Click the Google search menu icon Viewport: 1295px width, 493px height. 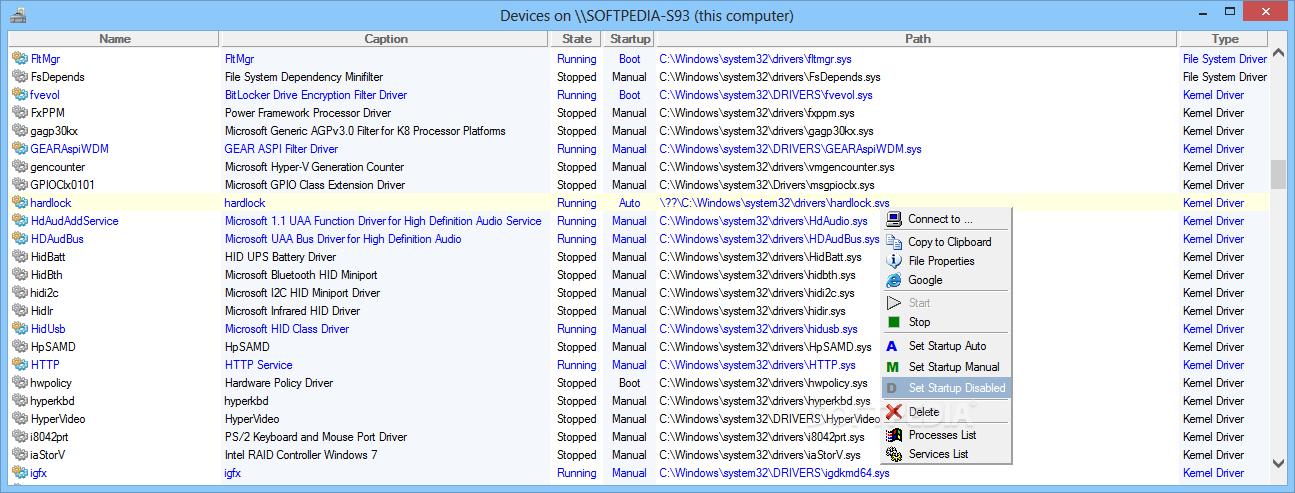pos(894,280)
